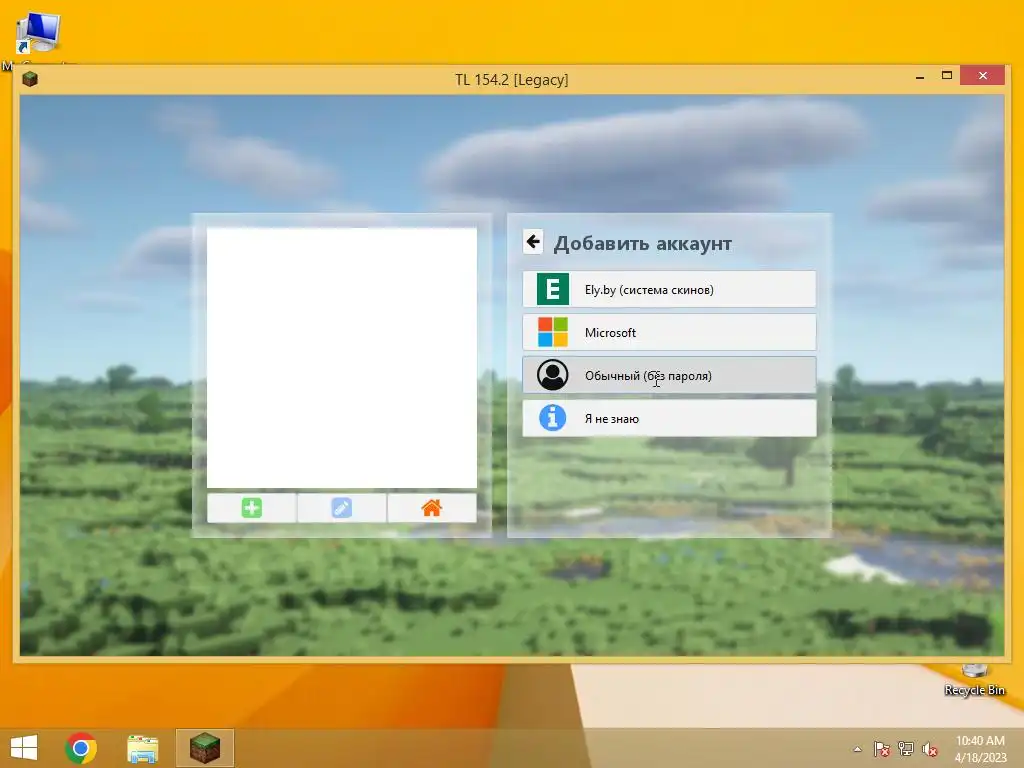
Task: Click the empty white accounts list area
Action: 342,357
